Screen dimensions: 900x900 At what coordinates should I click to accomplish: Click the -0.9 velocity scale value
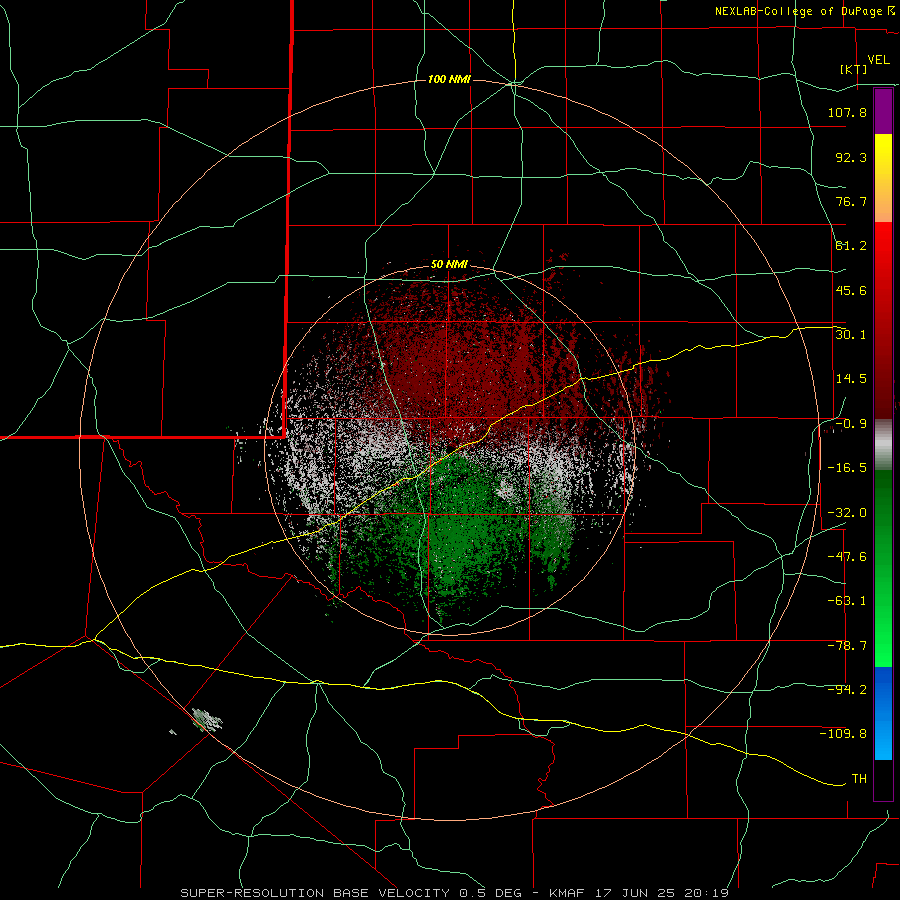(x=851, y=424)
